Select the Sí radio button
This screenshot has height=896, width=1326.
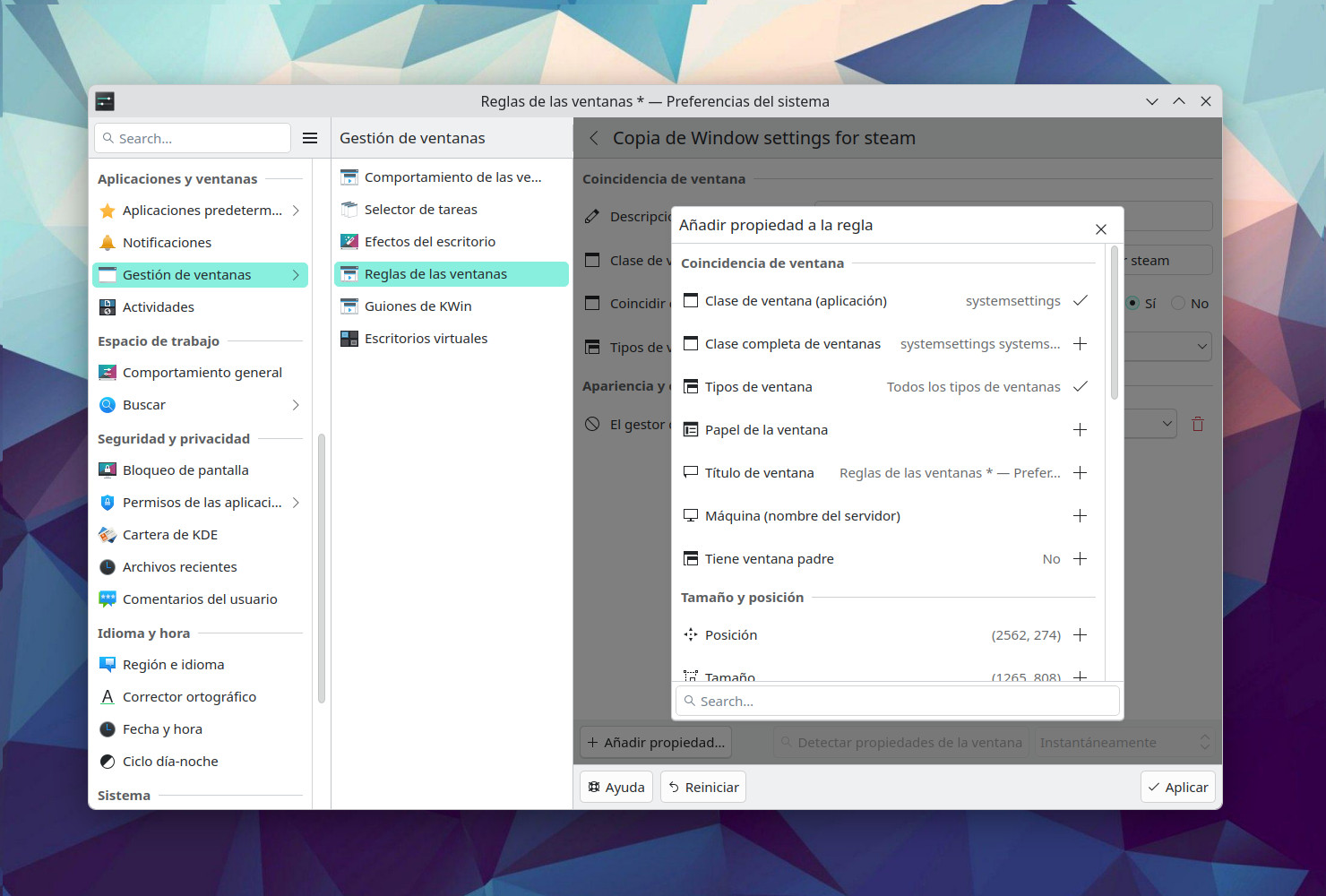pos(1132,303)
